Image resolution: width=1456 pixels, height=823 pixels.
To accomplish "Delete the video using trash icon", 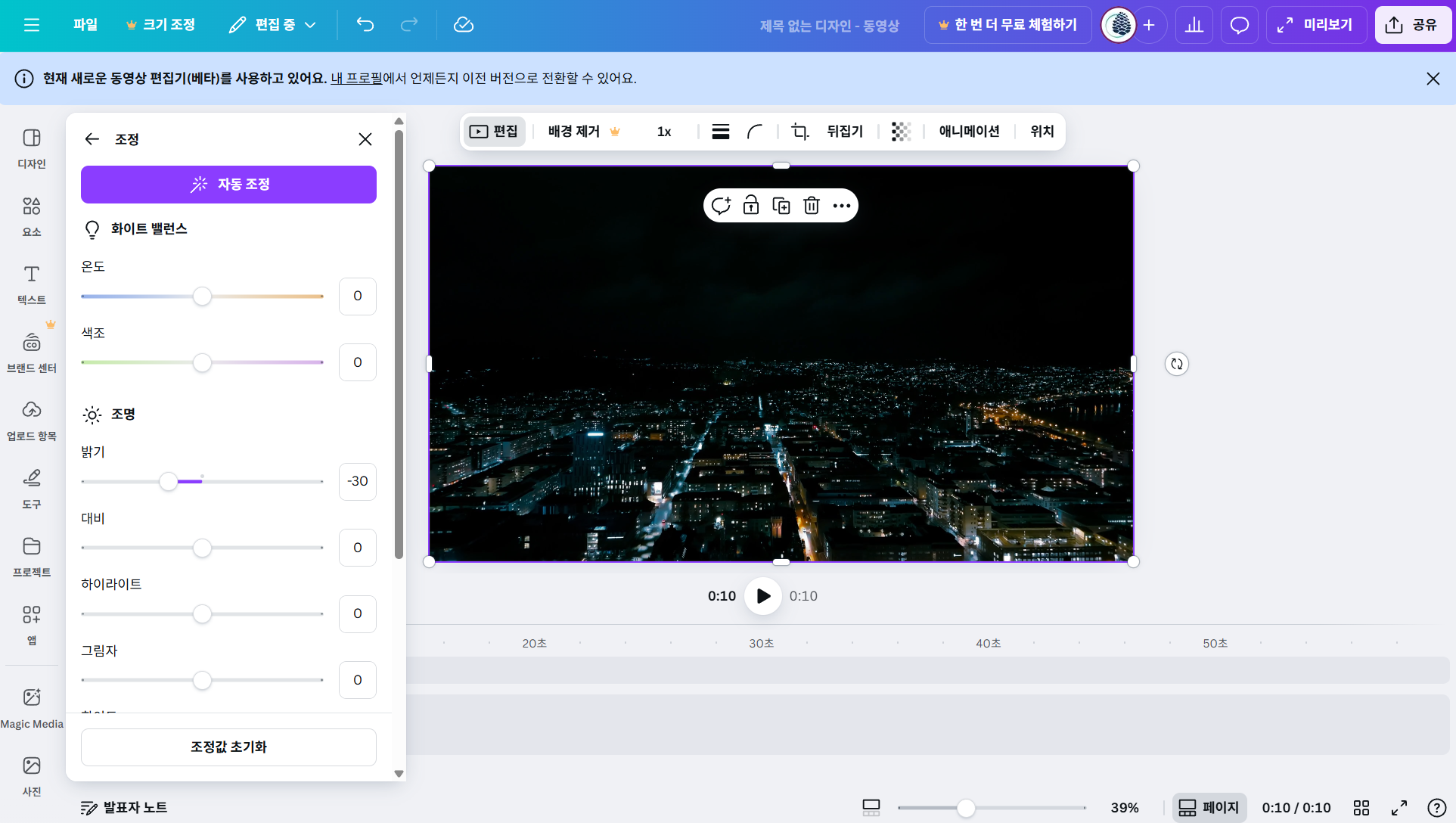I will [811, 206].
